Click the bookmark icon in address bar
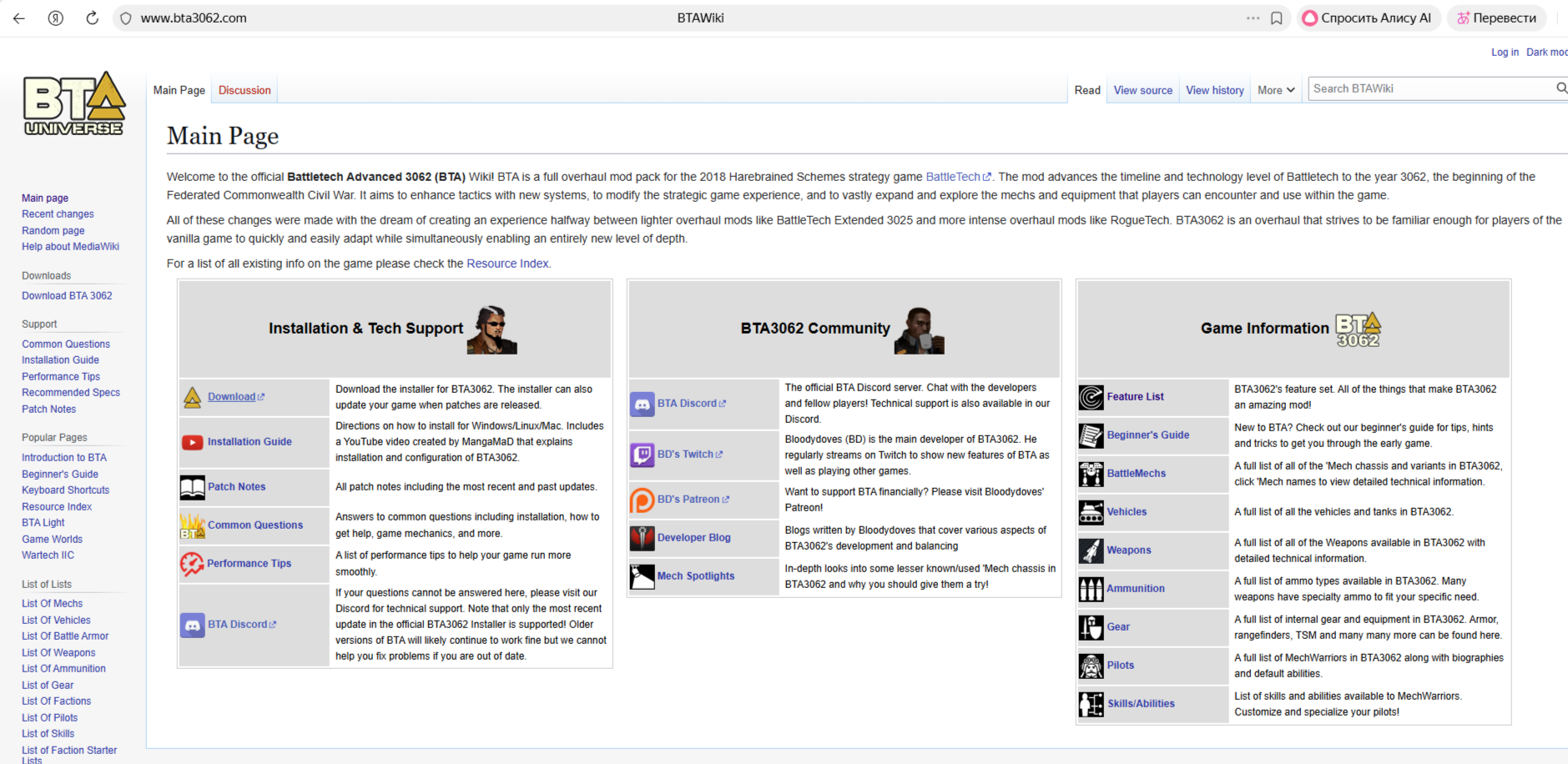 1277,18
